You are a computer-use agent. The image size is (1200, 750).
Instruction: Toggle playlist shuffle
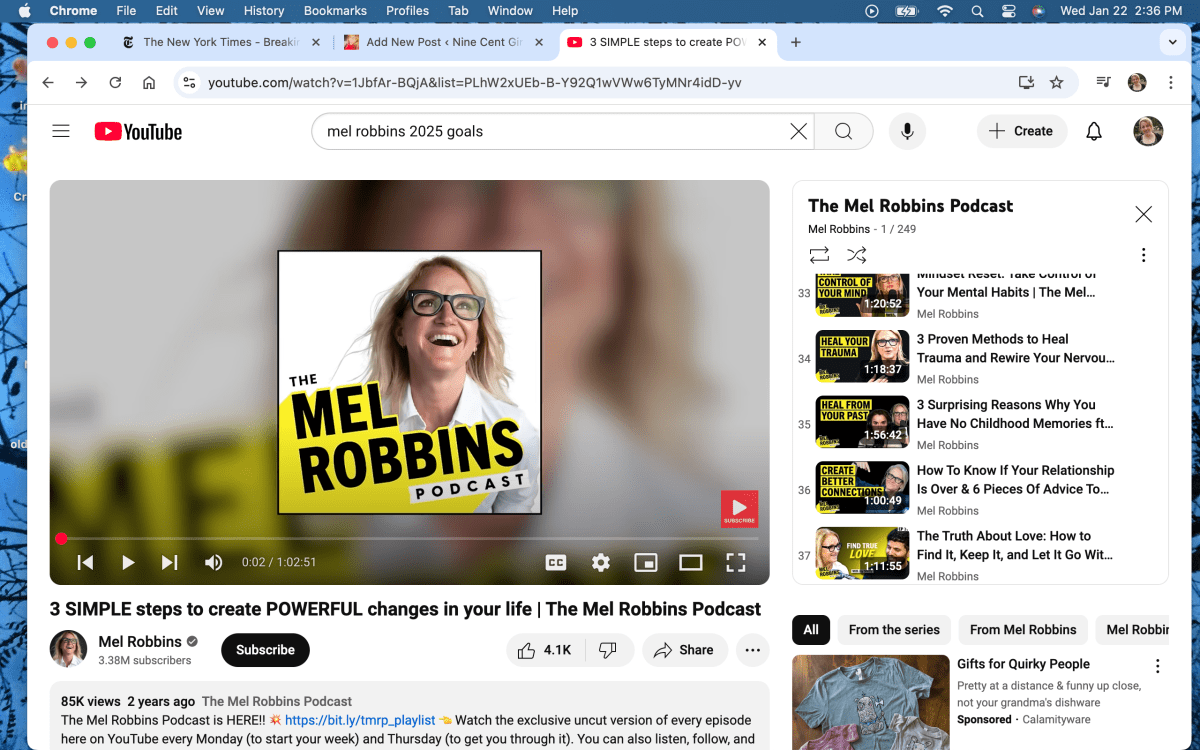pos(857,255)
